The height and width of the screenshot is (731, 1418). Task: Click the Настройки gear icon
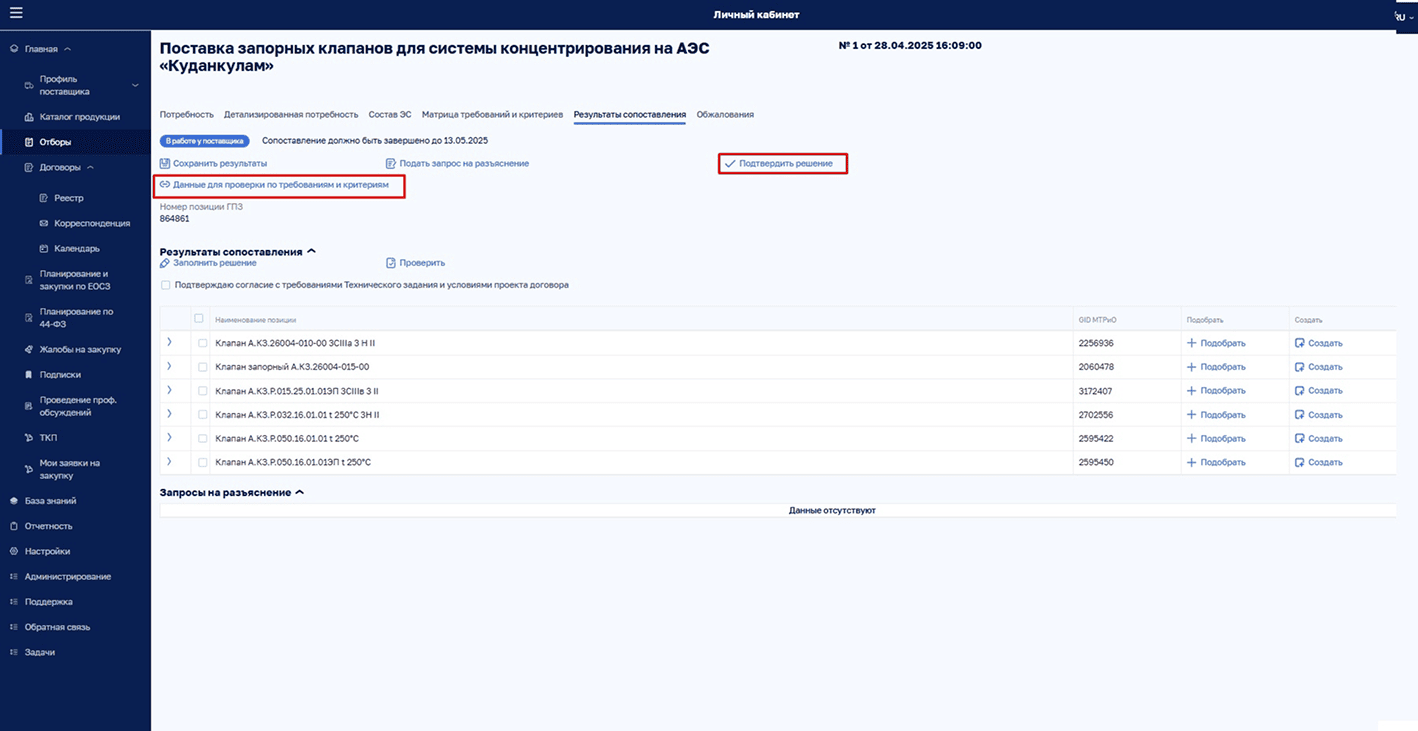point(14,551)
